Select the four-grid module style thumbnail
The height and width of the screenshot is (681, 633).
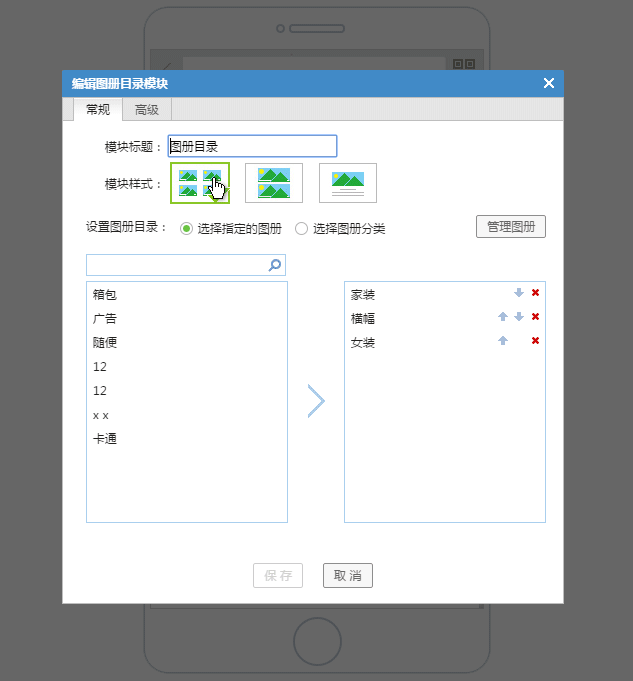pos(200,183)
